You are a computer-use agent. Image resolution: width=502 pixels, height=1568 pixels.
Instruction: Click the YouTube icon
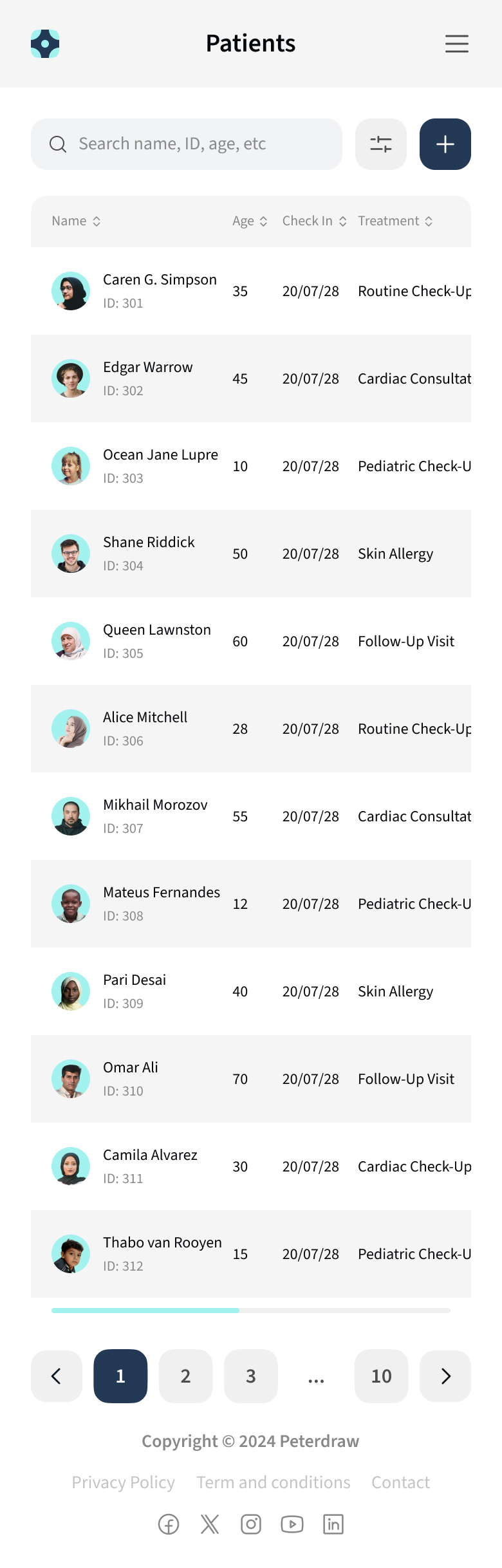pyautogui.click(x=292, y=1524)
